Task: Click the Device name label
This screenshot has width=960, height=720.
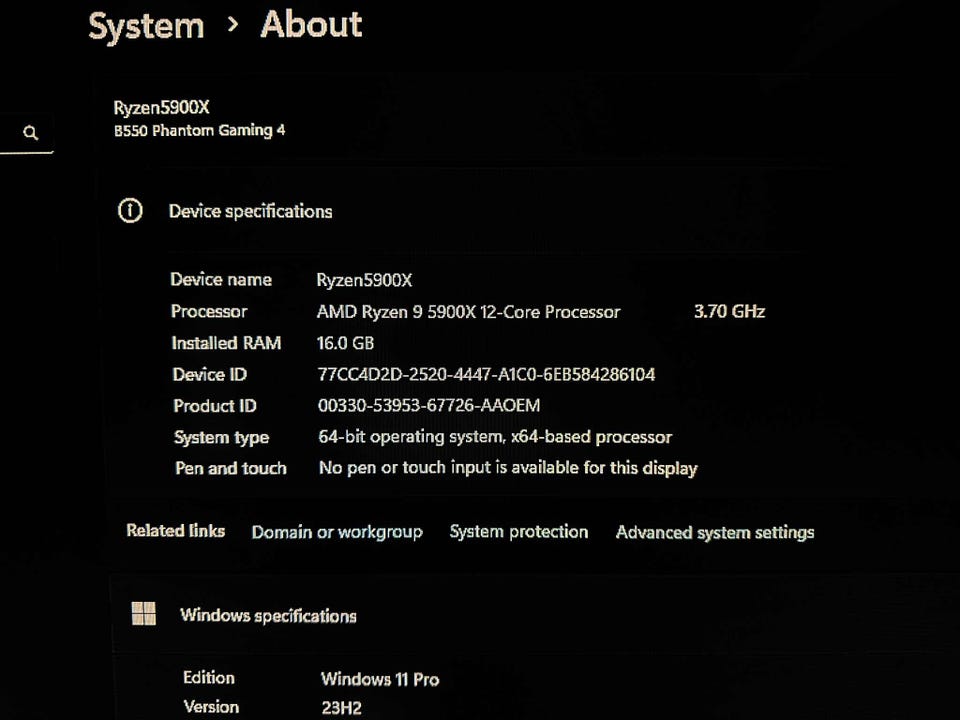Action: point(221,279)
